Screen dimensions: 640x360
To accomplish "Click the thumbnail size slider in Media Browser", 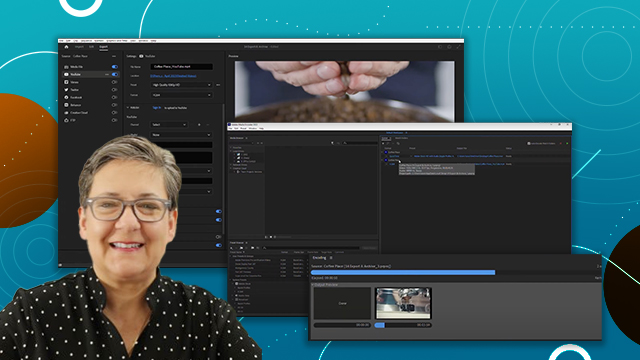I will coord(284,237).
